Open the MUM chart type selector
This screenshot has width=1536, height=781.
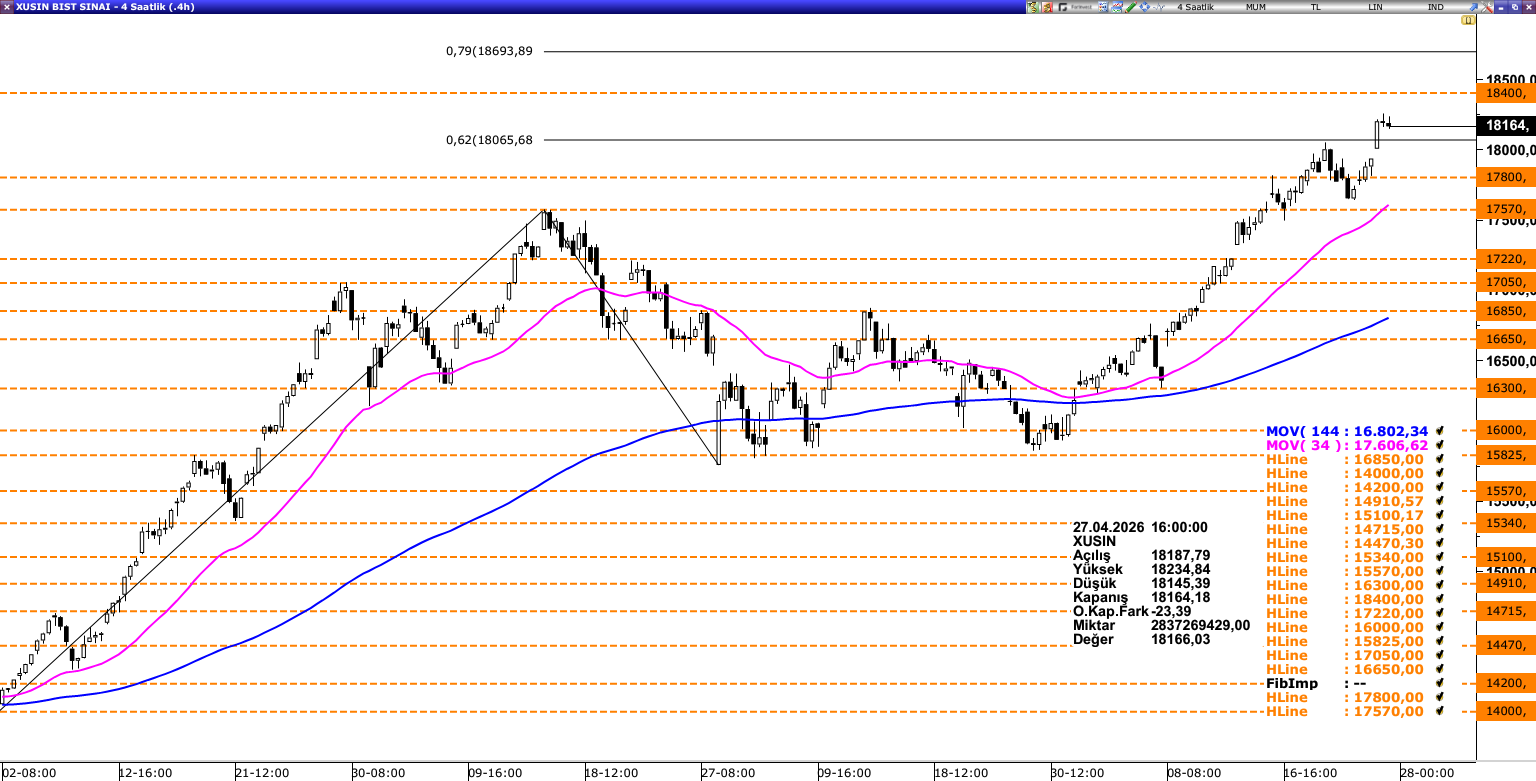(1256, 7)
